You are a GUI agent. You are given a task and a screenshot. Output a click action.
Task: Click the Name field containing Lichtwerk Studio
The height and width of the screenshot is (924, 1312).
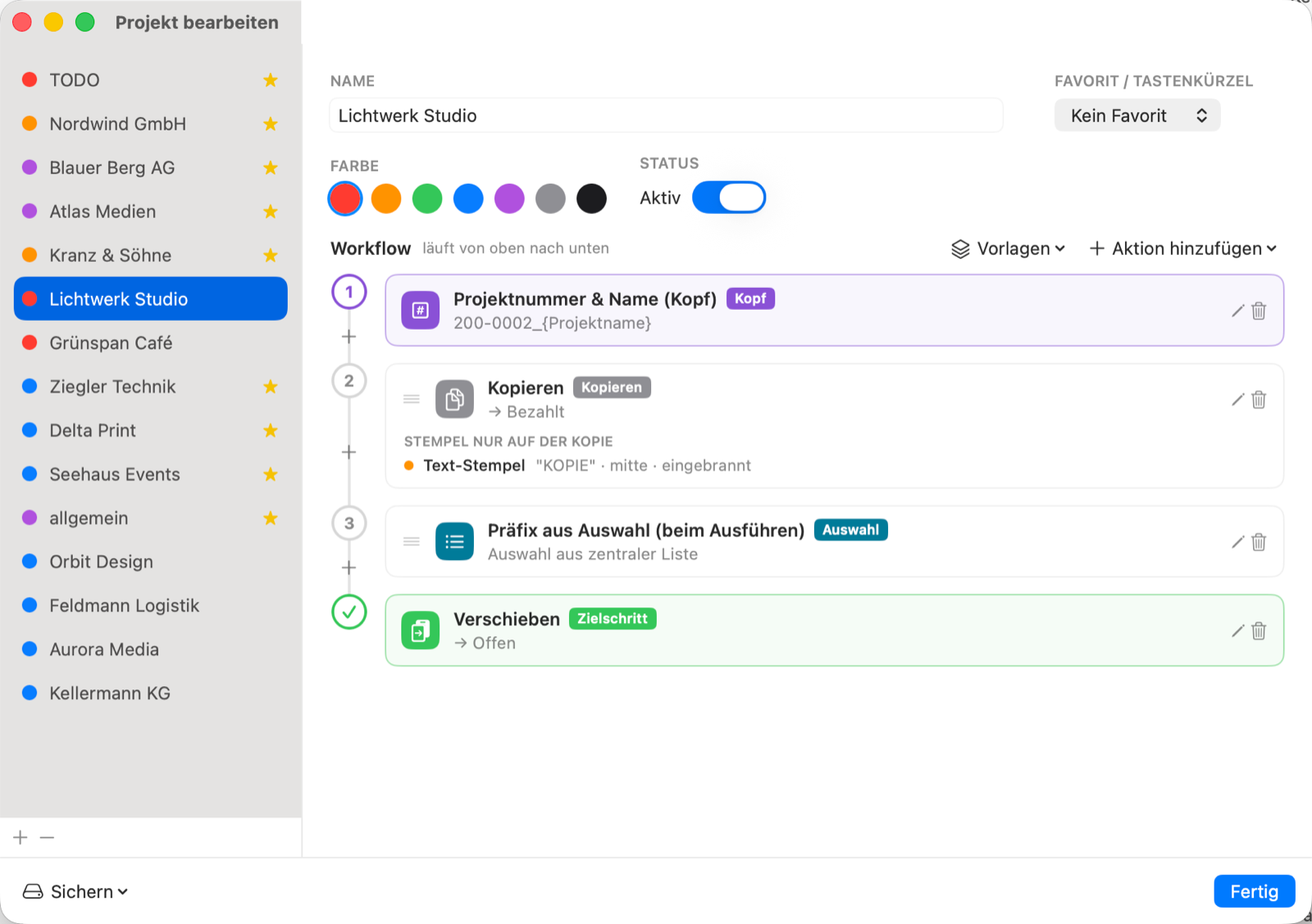tap(666, 116)
